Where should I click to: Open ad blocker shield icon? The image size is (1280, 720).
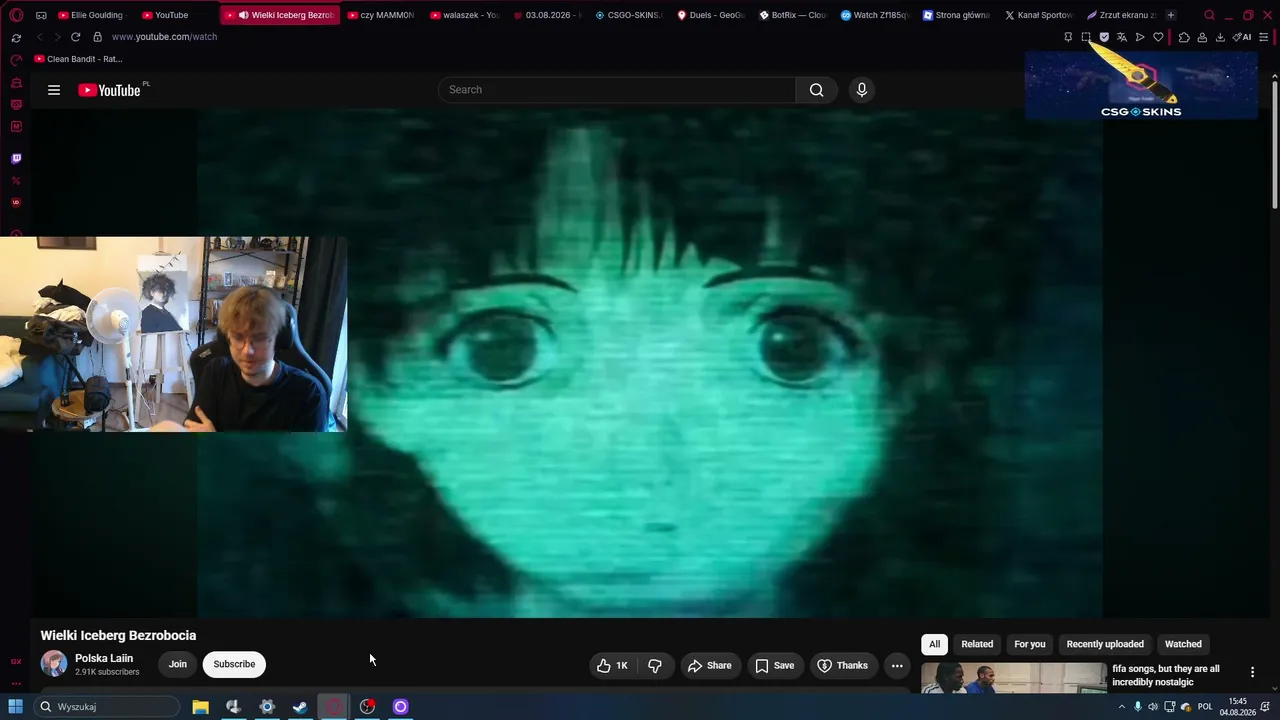[x=1104, y=37]
